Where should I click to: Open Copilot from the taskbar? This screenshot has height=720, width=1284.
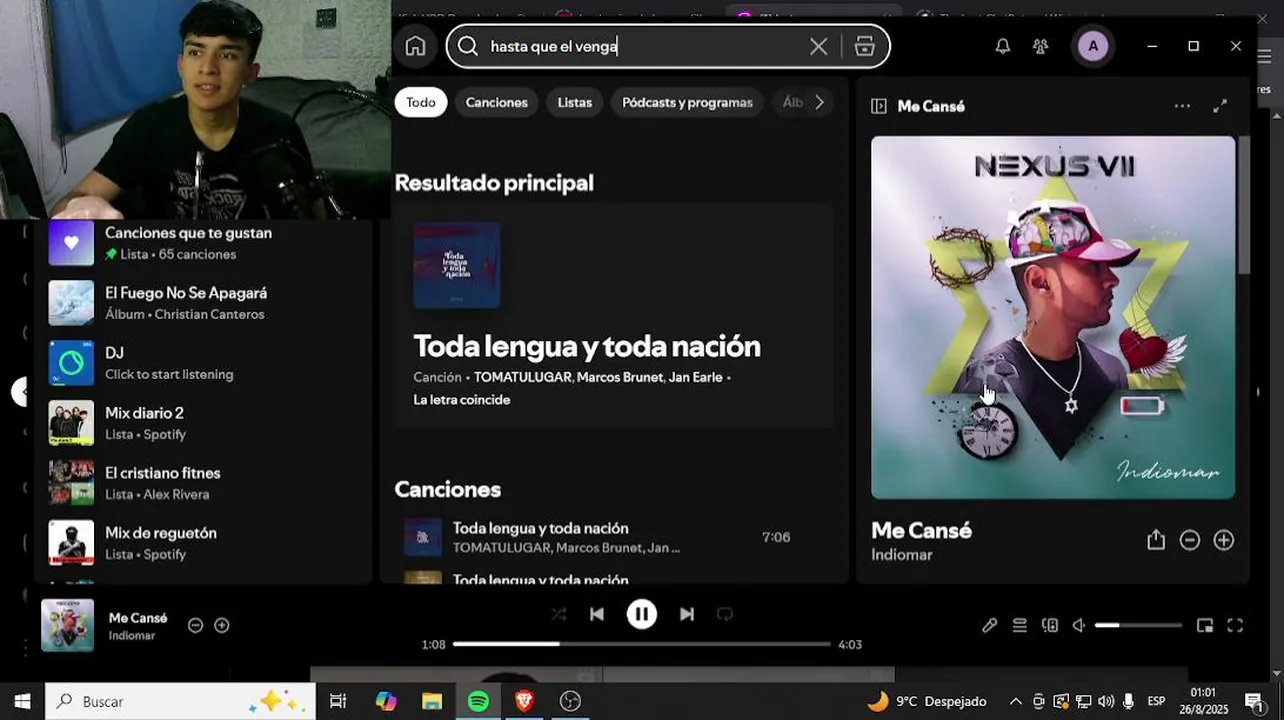click(386, 701)
